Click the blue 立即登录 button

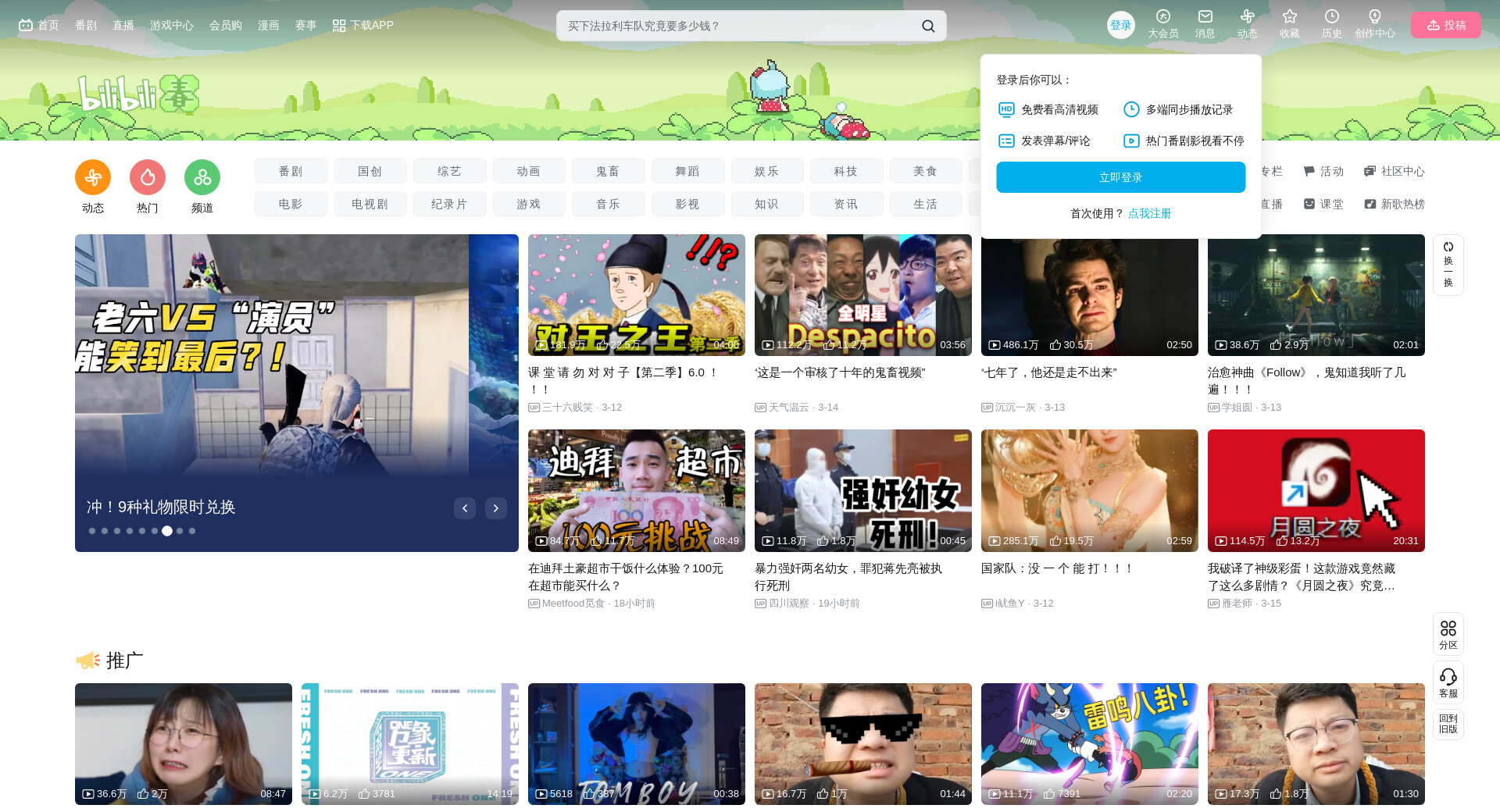point(1121,177)
